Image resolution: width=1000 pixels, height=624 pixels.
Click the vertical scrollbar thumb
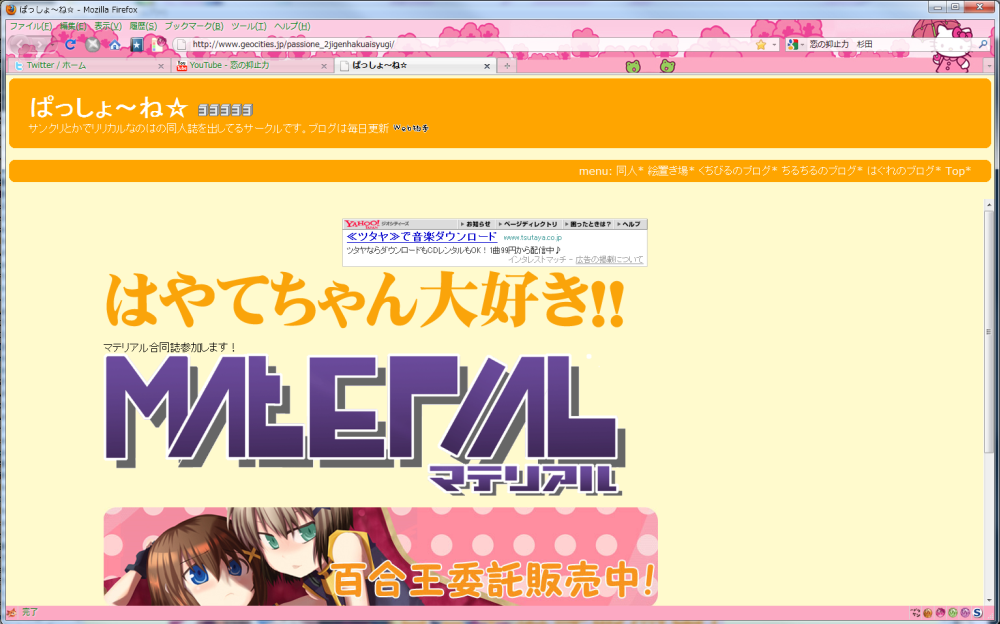click(x=989, y=332)
